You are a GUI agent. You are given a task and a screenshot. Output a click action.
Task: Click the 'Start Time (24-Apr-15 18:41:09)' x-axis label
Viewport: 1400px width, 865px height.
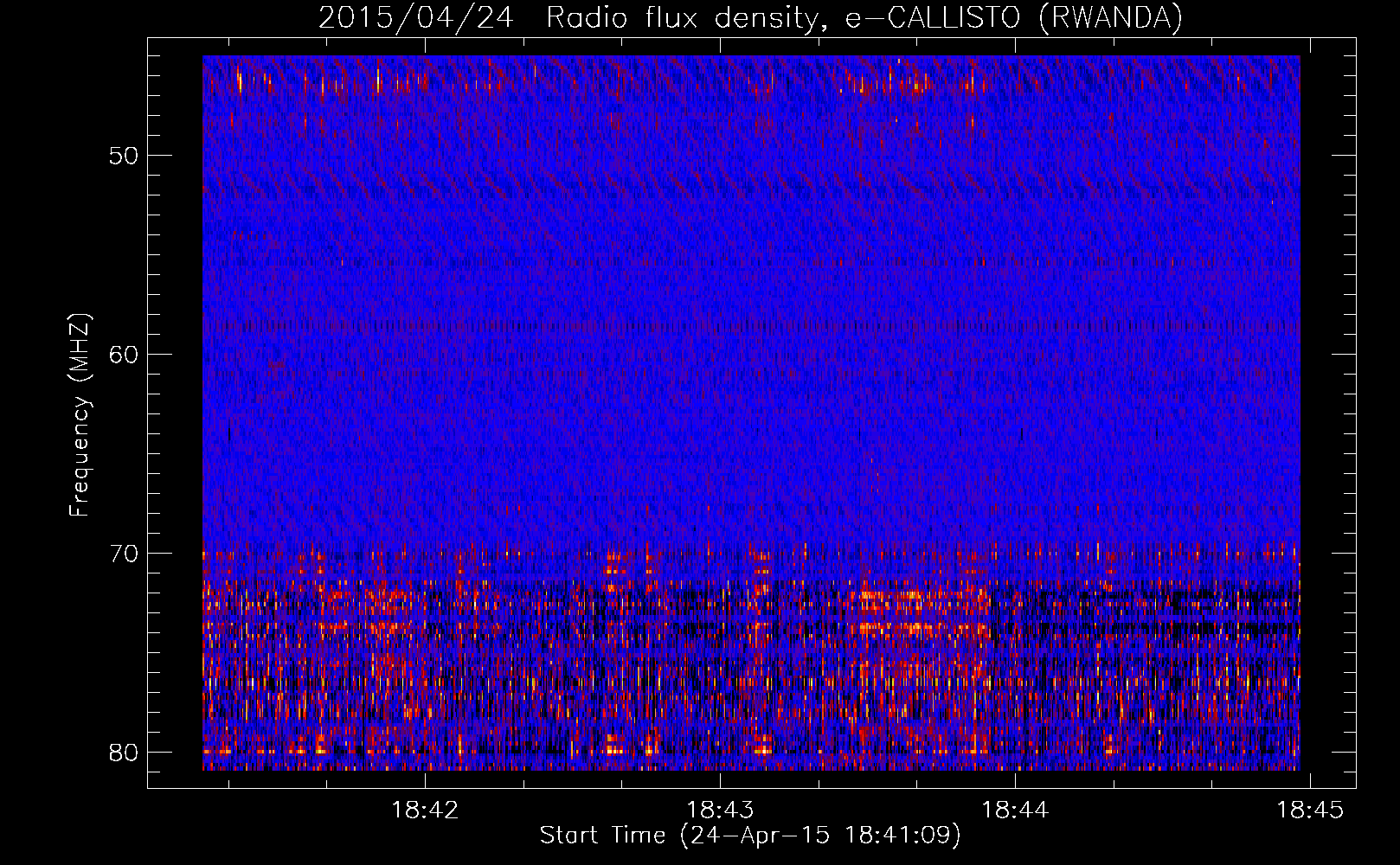pos(750,836)
